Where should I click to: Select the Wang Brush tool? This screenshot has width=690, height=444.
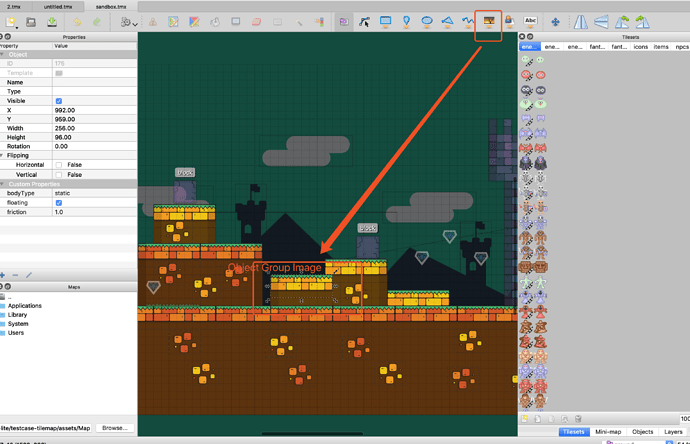click(194, 22)
